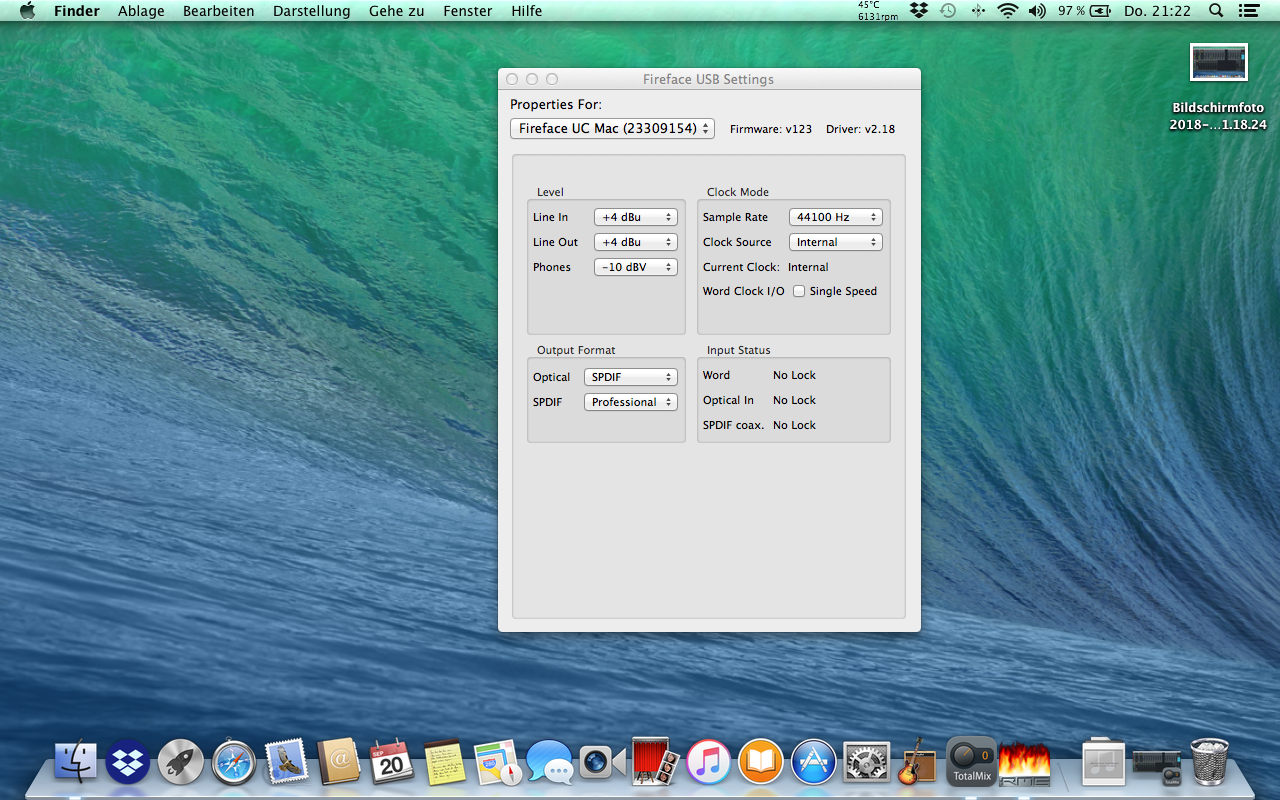Open Optical output format dropdown
Screen dimensions: 1280x800
tap(631, 377)
